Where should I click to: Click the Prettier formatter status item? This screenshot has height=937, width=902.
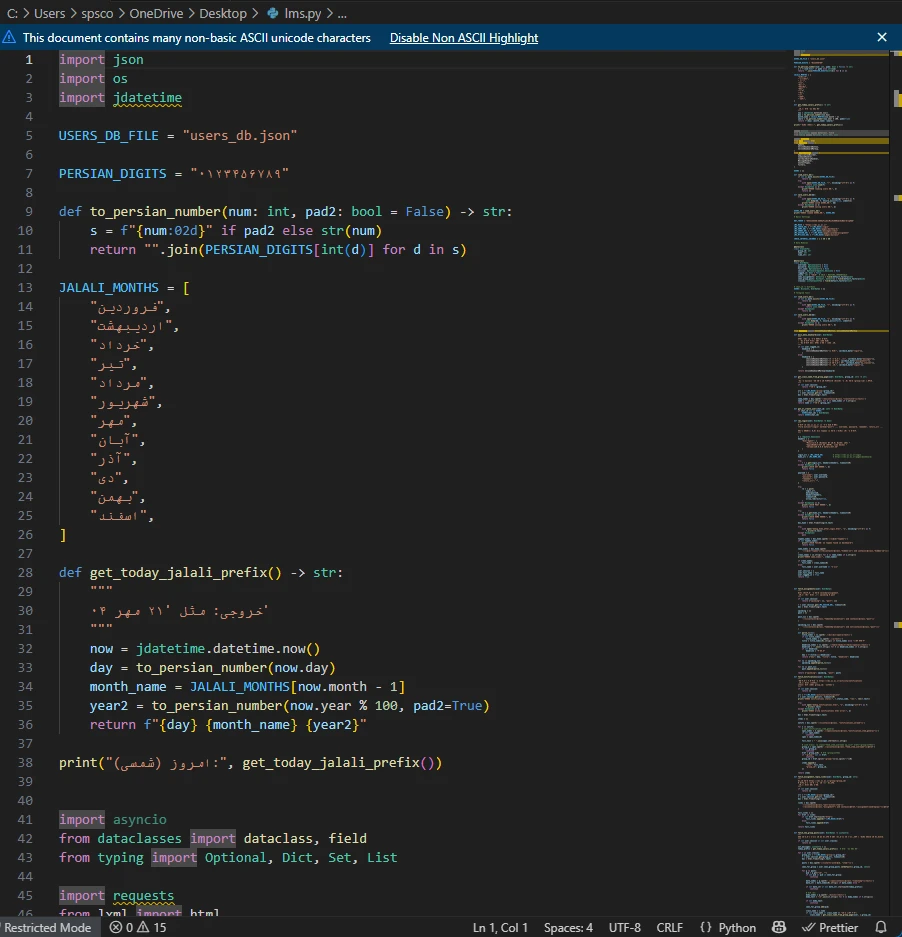[x=830, y=928]
